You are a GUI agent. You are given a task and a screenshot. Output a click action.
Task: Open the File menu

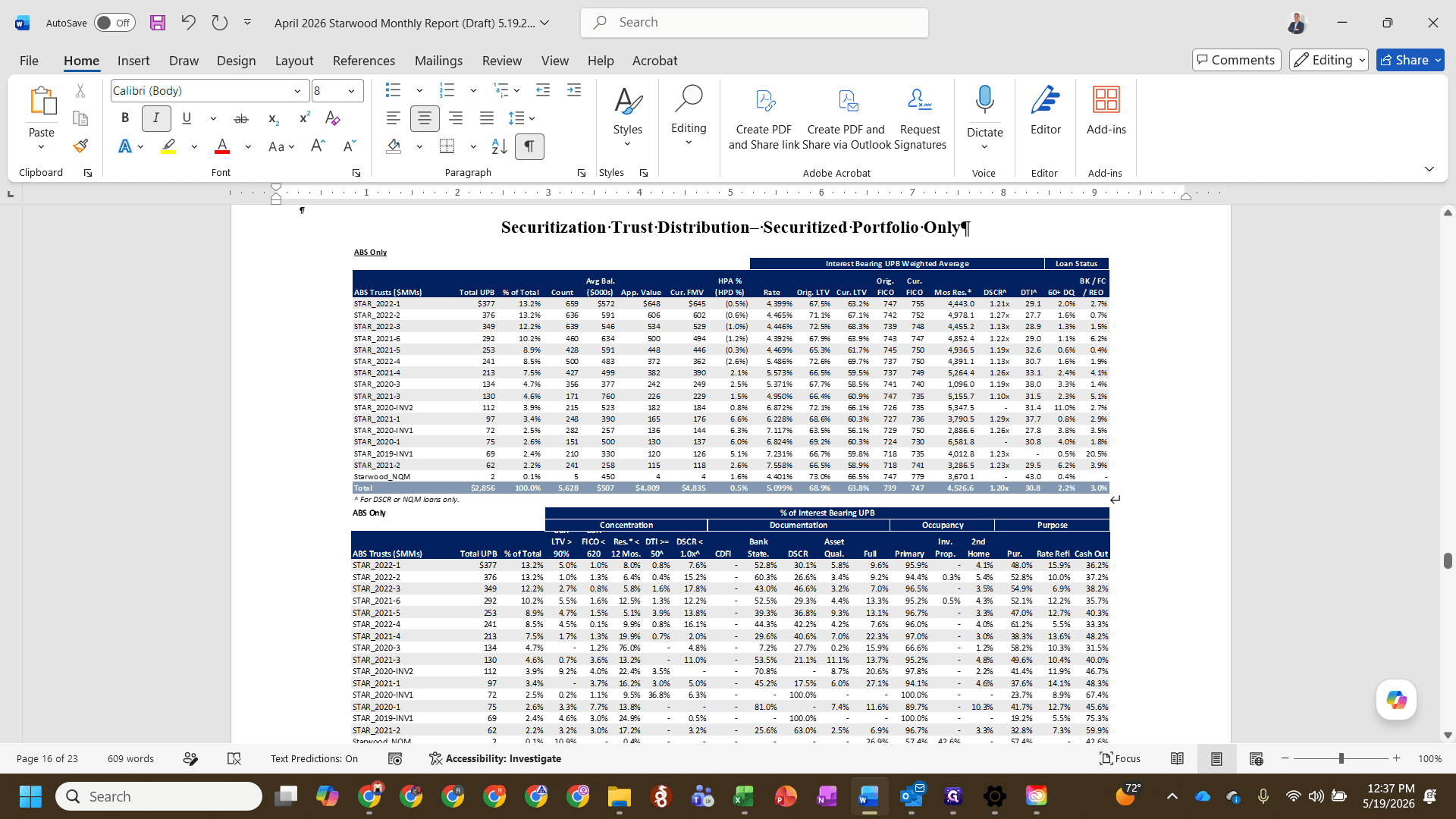[x=29, y=61]
